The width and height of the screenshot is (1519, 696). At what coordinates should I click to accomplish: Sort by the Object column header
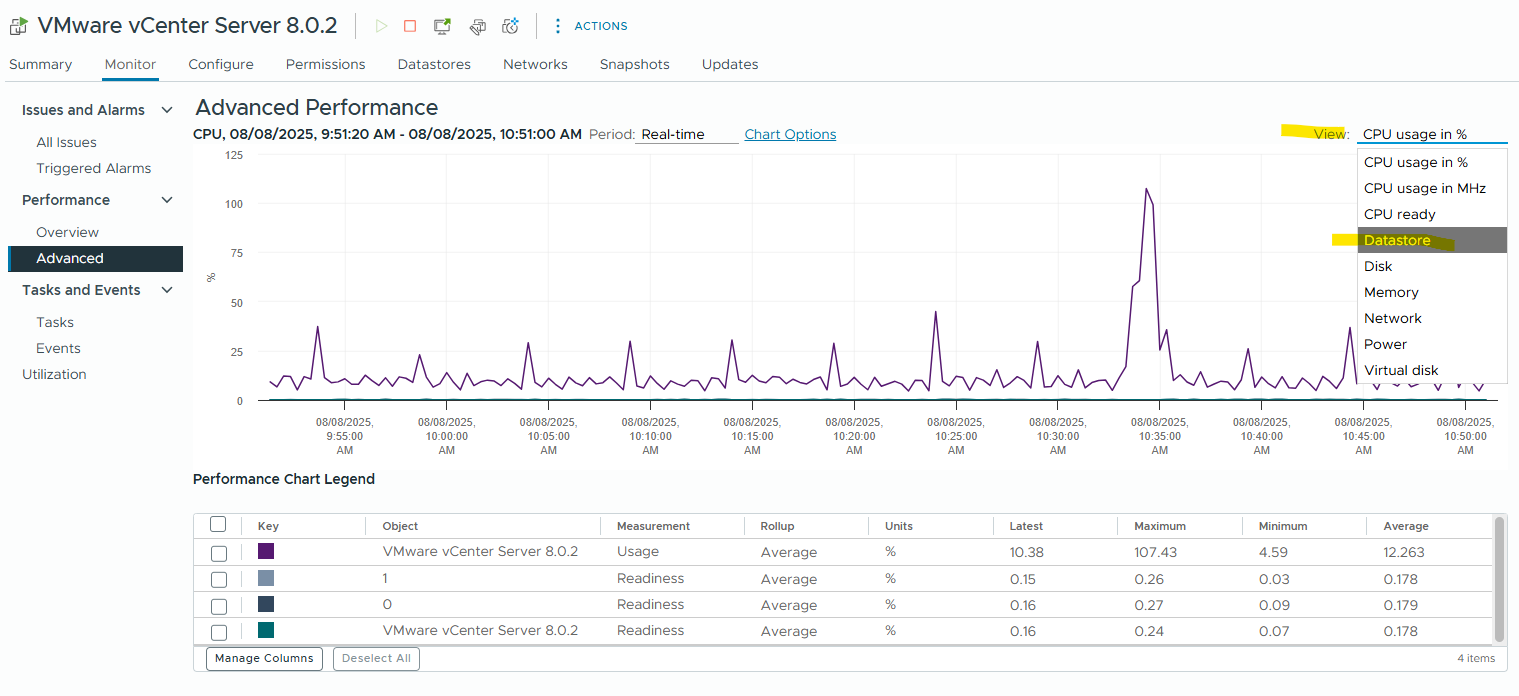[400, 526]
